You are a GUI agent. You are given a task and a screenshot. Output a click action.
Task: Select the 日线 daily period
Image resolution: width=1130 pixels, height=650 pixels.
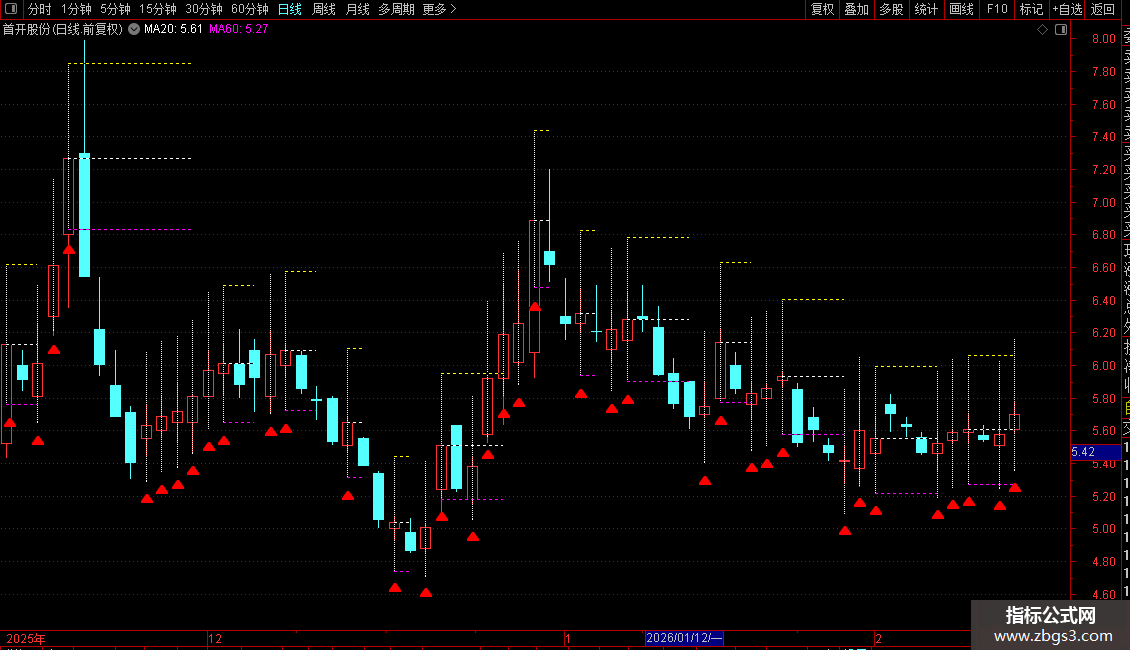click(x=290, y=9)
